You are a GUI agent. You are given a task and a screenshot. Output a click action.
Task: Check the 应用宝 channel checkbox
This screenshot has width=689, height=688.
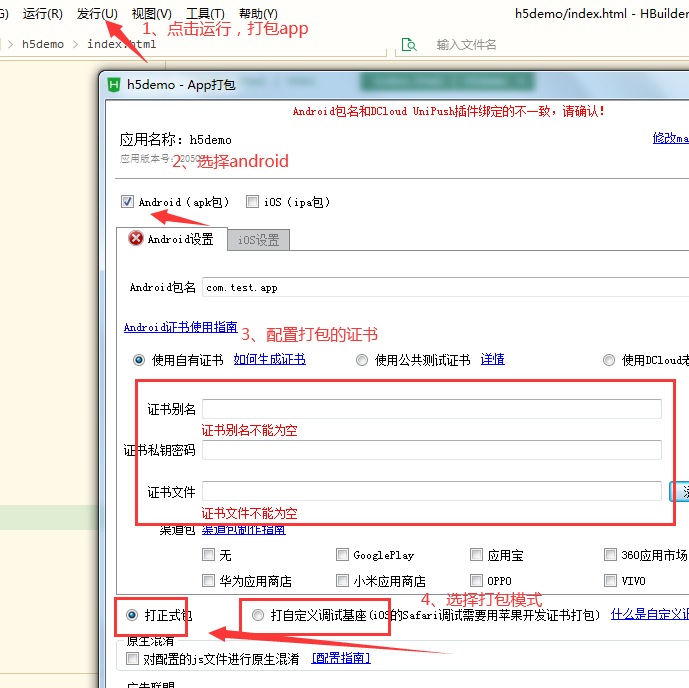tap(476, 554)
